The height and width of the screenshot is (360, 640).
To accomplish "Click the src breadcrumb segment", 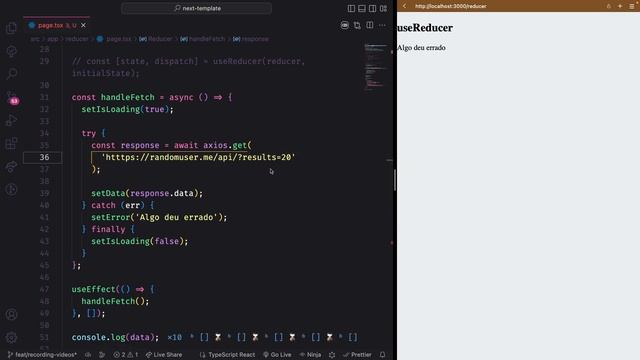I will click(x=35, y=39).
